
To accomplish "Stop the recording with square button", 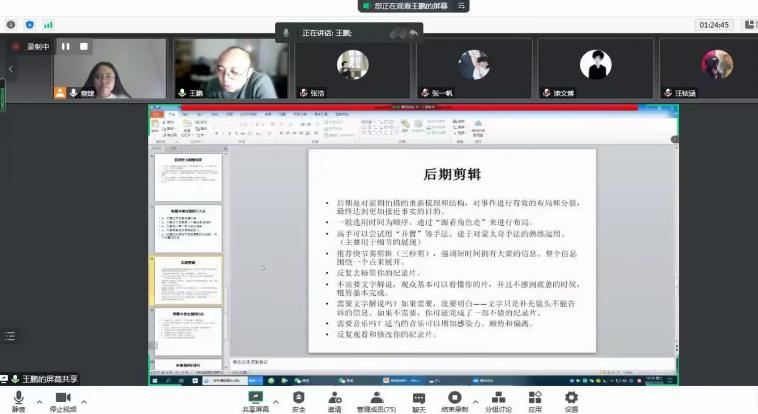I will click(84, 46).
